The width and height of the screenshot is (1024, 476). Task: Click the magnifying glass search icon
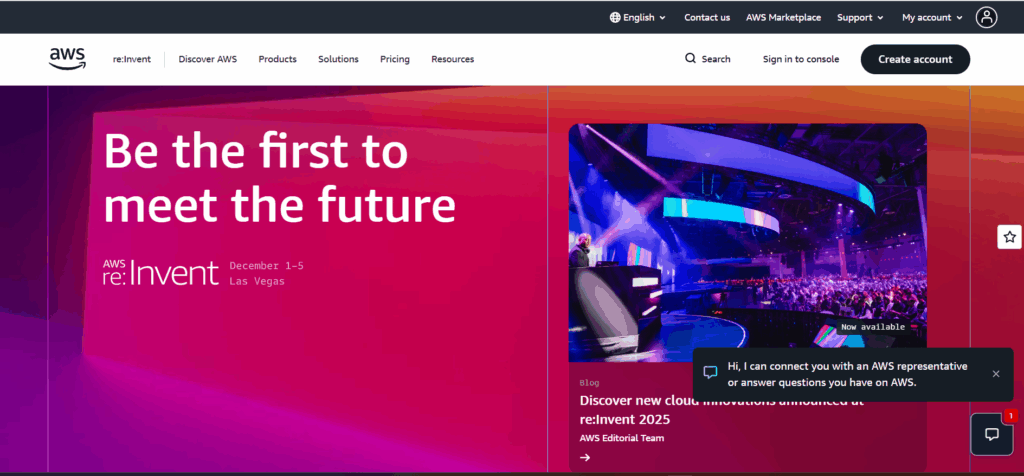690,59
